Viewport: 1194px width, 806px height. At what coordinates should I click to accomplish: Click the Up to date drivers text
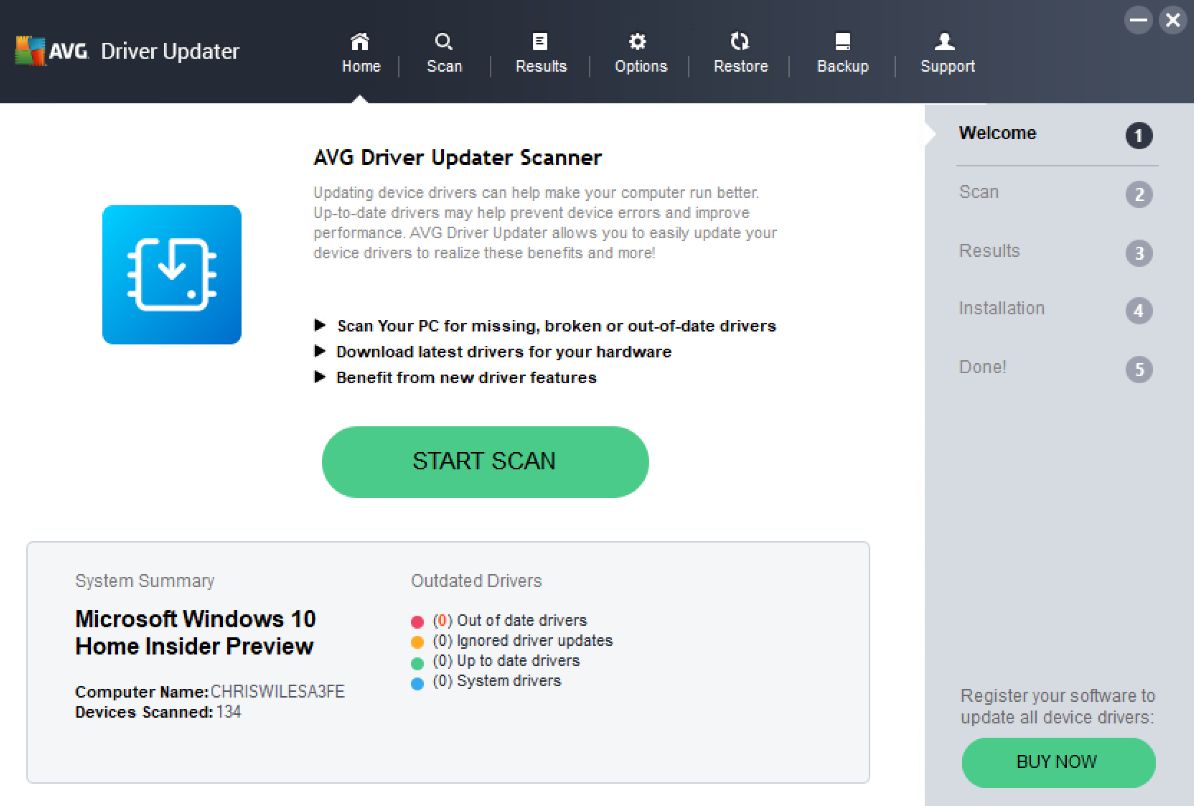click(x=506, y=660)
